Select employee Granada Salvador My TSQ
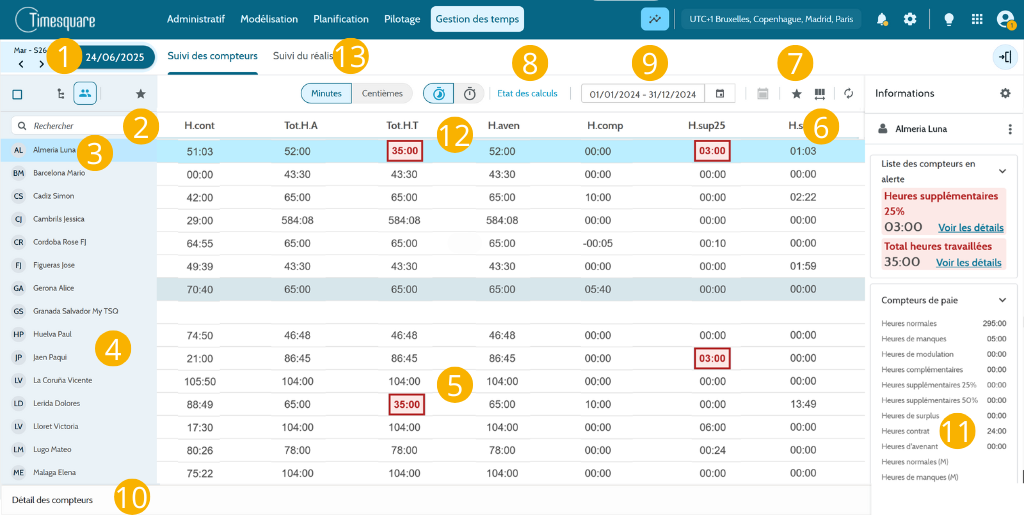The width and height of the screenshot is (1024, 517). point(78,311)
